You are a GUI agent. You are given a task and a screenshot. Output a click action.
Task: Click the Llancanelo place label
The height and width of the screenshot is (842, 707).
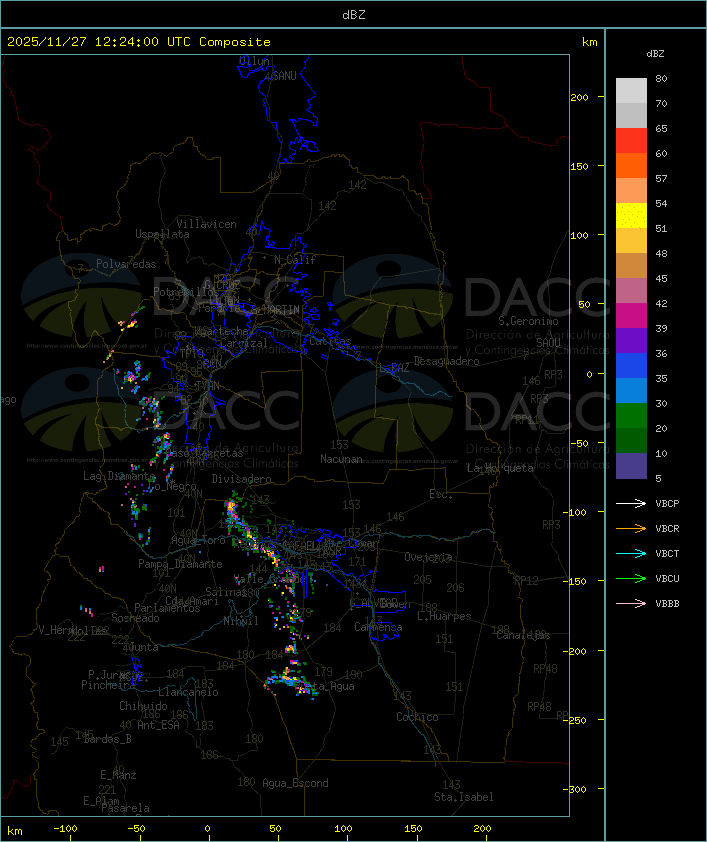coord(188,692)
